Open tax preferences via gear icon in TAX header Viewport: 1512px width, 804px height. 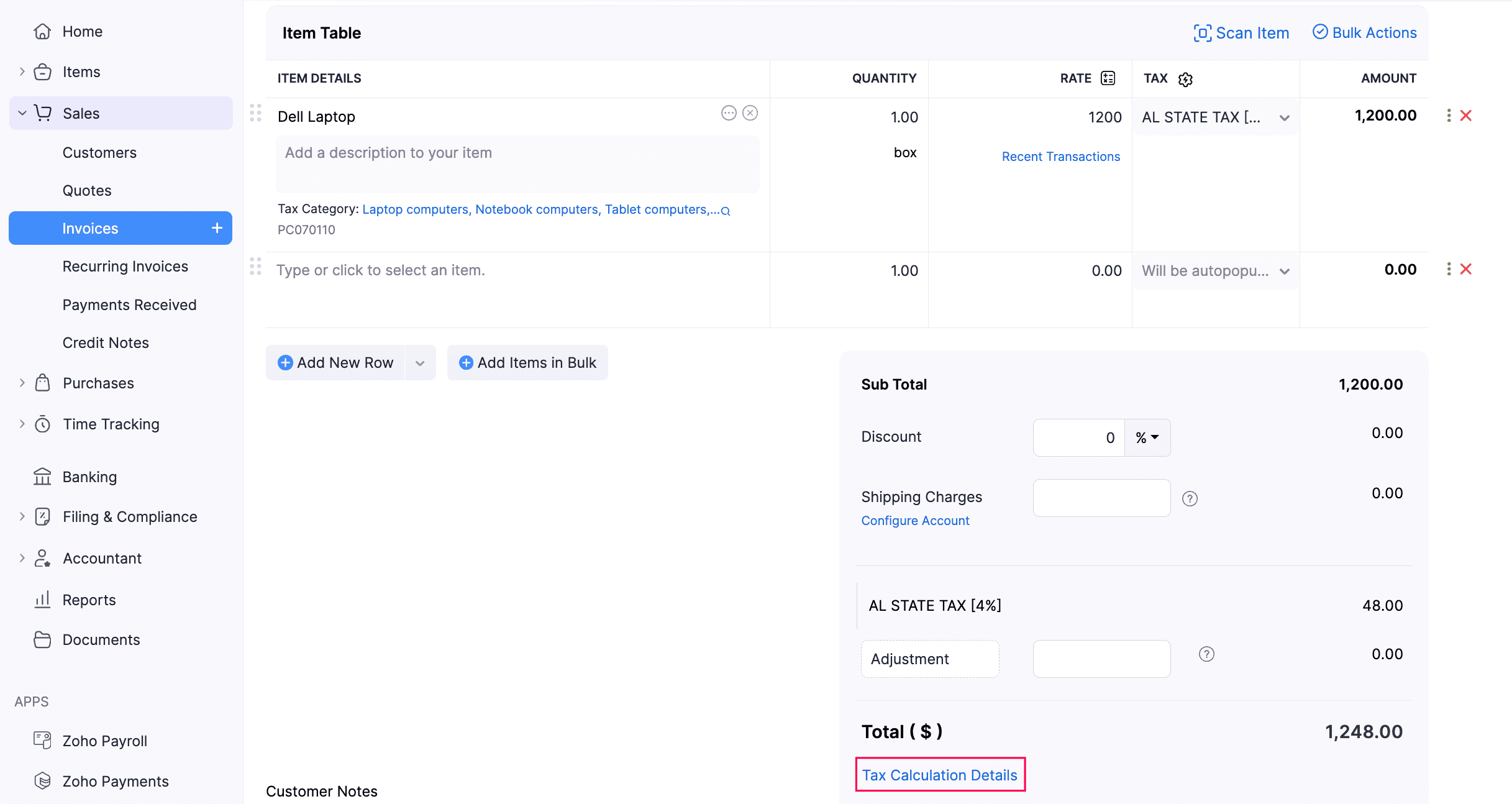1185,80
